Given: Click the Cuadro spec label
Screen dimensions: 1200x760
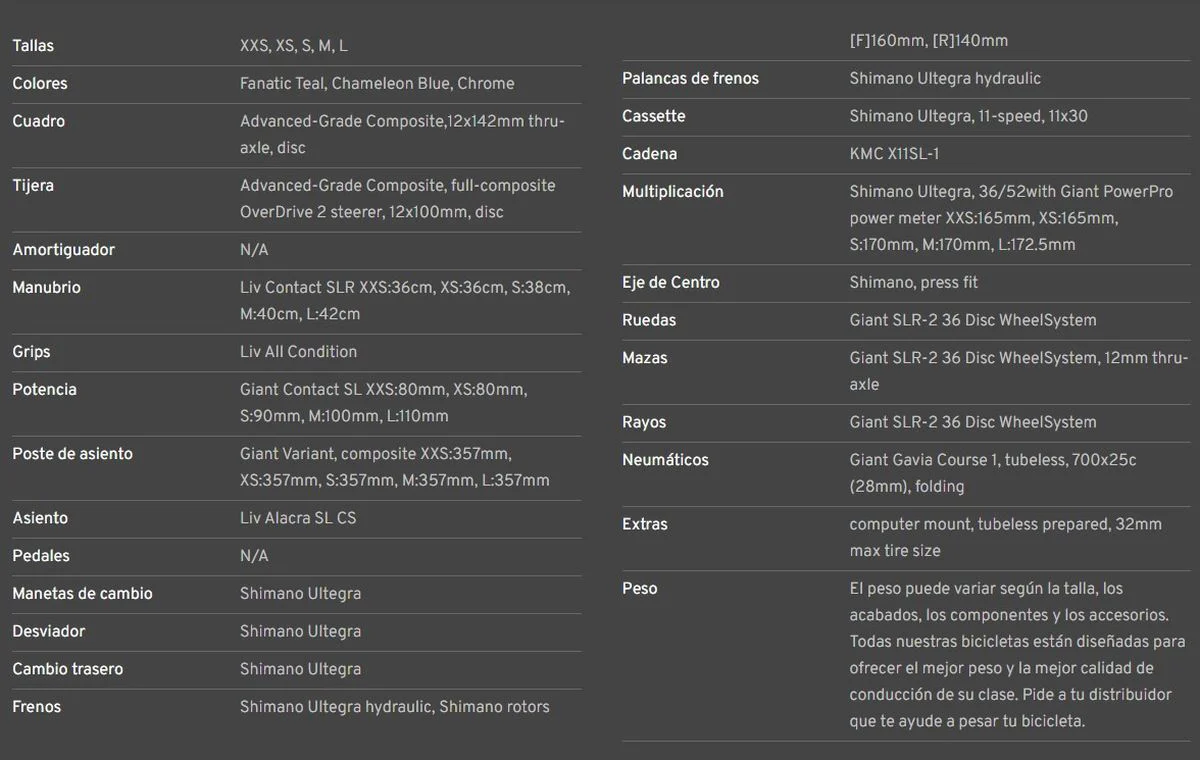Looking at the screenshot, I should (x=38, y=122).
